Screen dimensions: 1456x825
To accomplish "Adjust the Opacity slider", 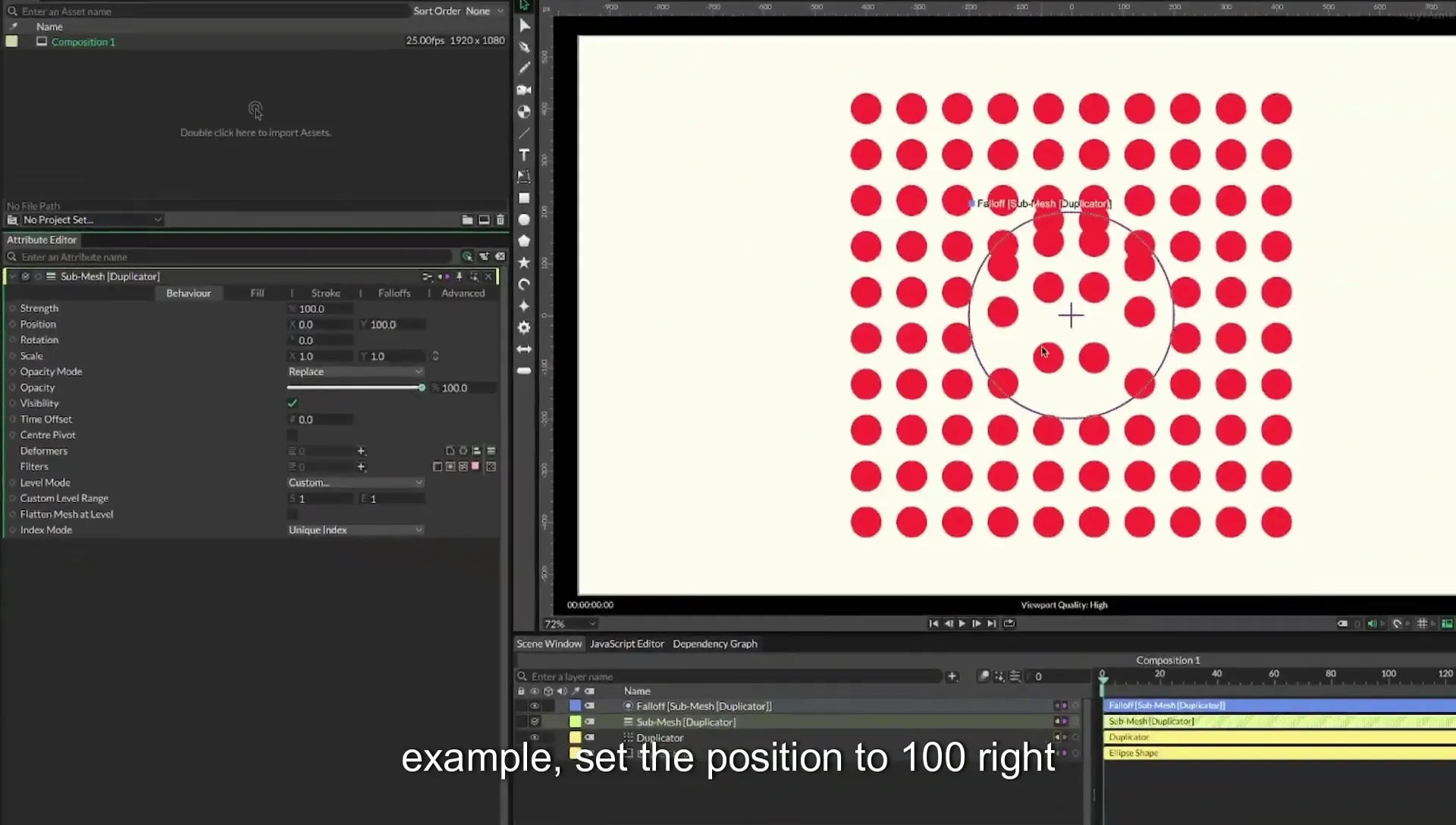I will click(355, 388).
